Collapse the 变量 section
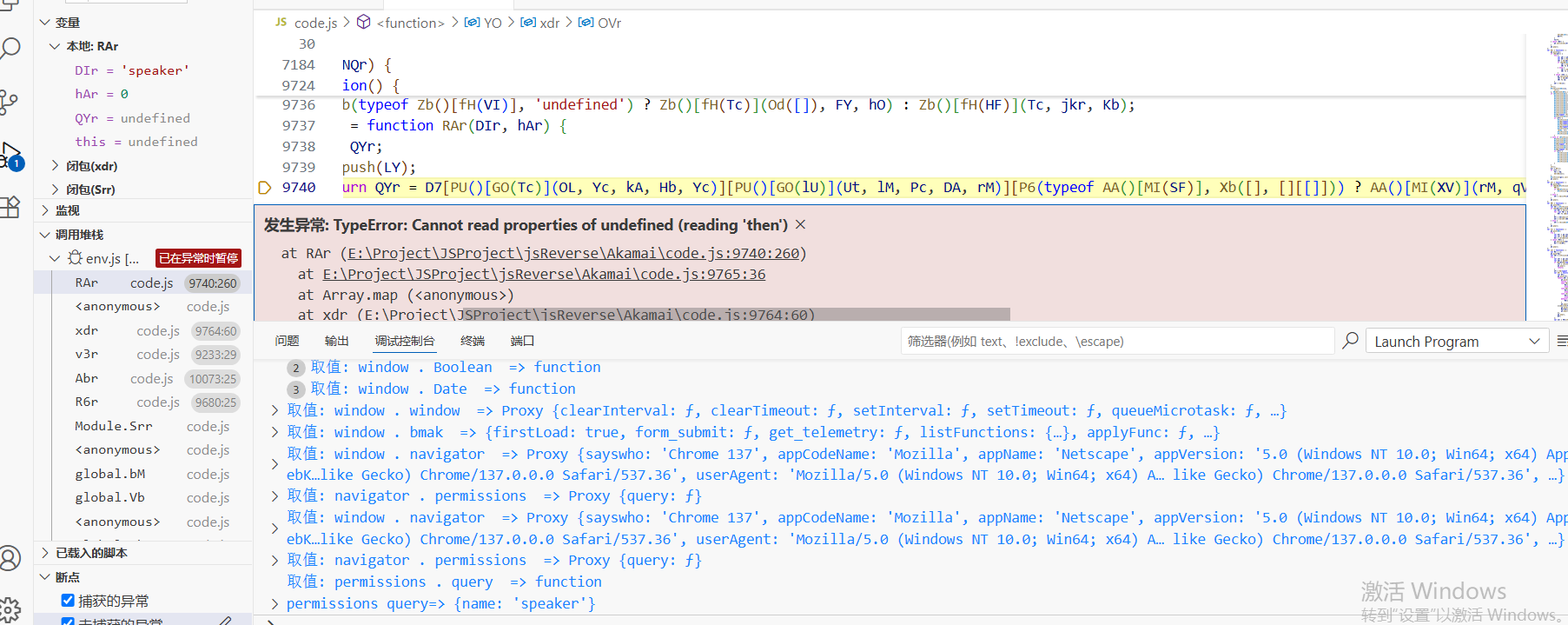Image resolution: width=1568 pixels, height=625 pixels. (45, 23)
